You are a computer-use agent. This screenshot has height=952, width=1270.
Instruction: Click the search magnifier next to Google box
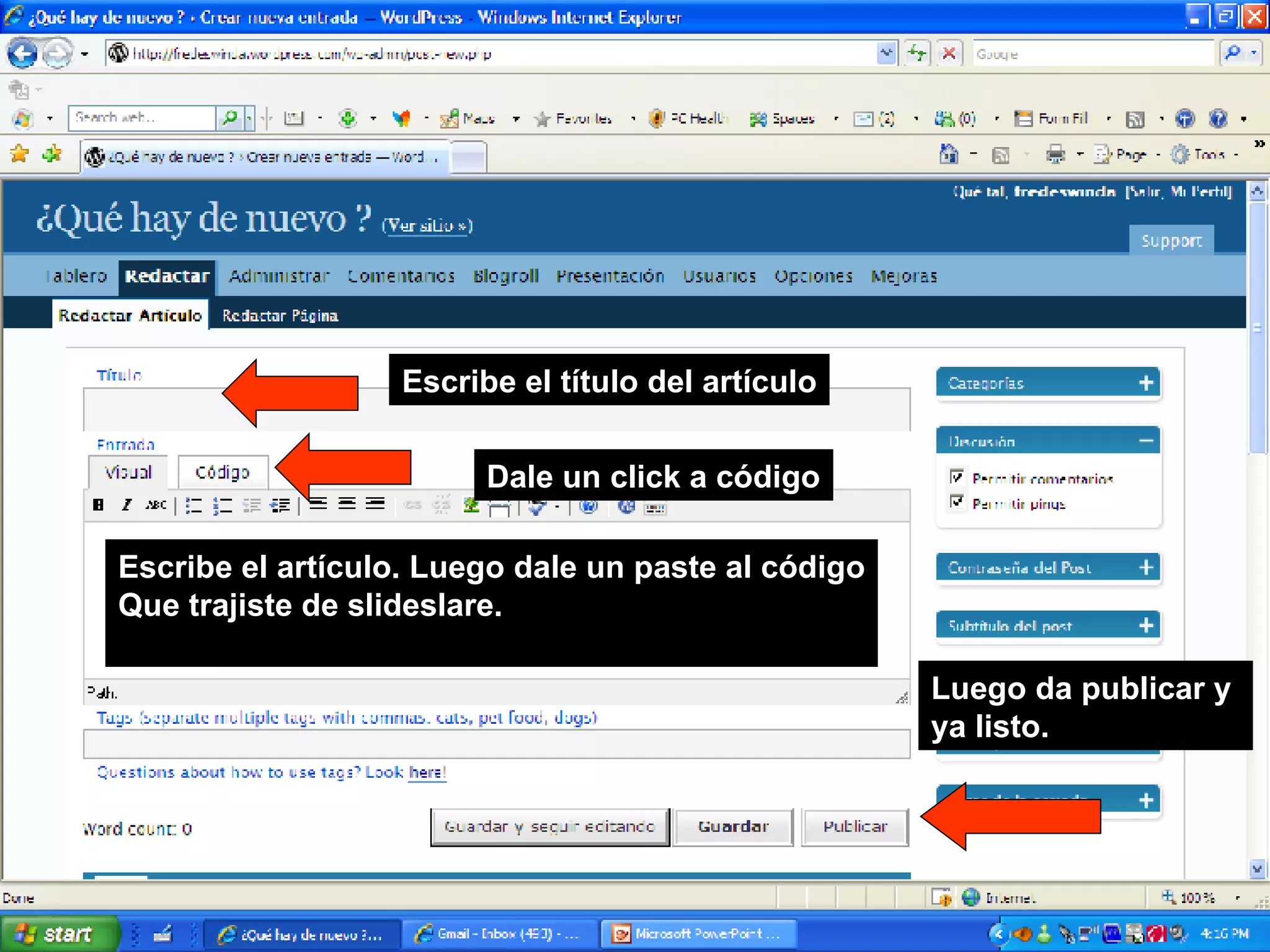(x=1233, y=53)
